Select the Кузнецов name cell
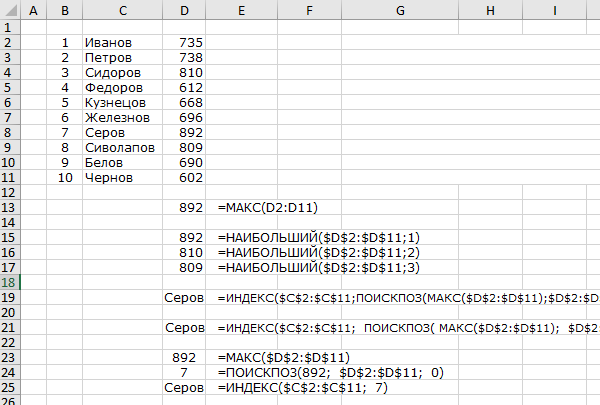 pos(117,102)
